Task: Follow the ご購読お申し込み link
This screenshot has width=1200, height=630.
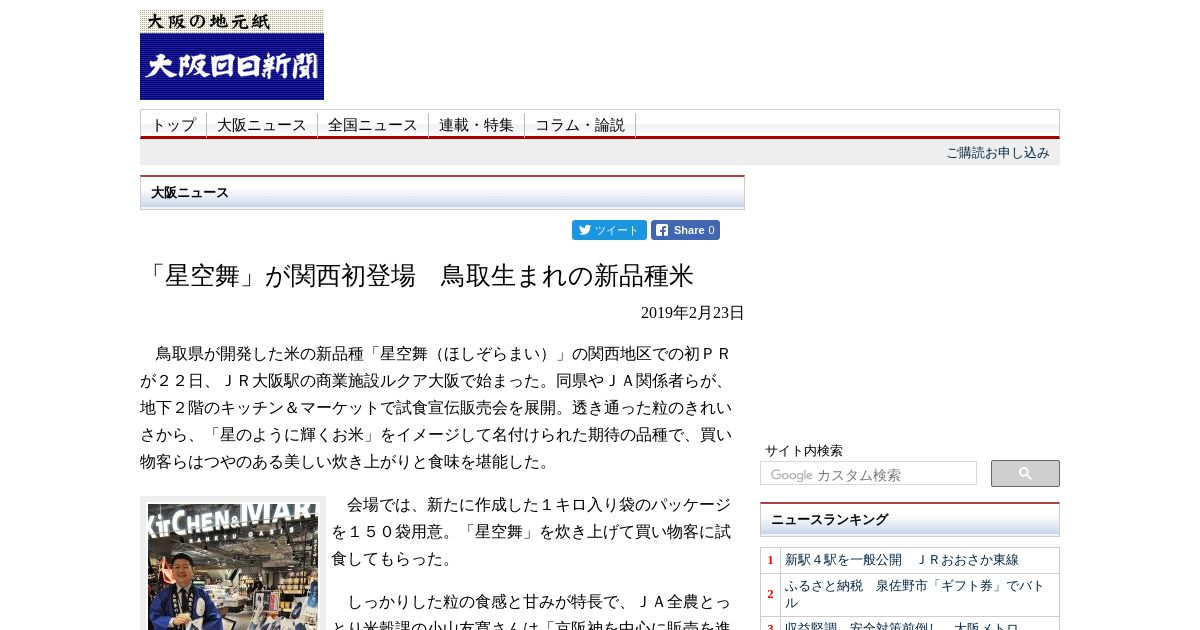Action: (x=998, y=153)
